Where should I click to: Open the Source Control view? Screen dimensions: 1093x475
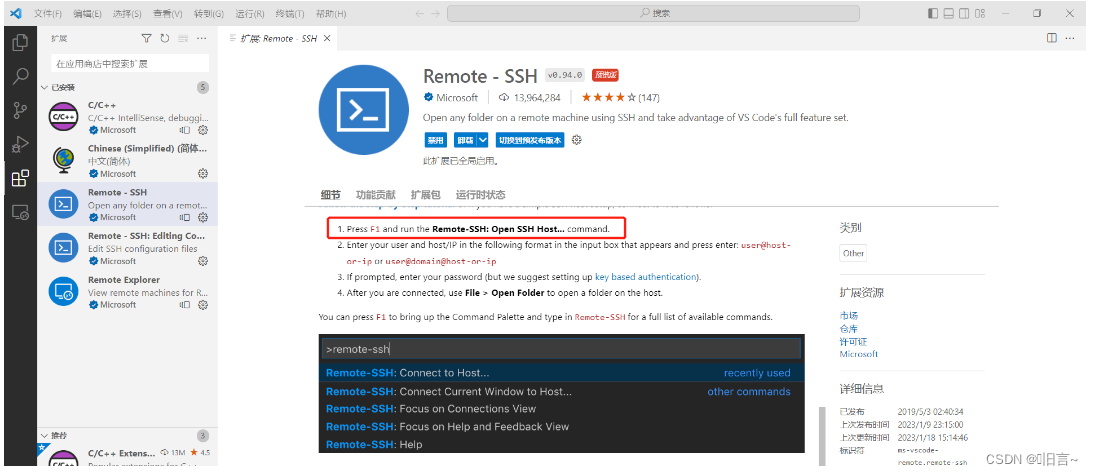(20, 110)
